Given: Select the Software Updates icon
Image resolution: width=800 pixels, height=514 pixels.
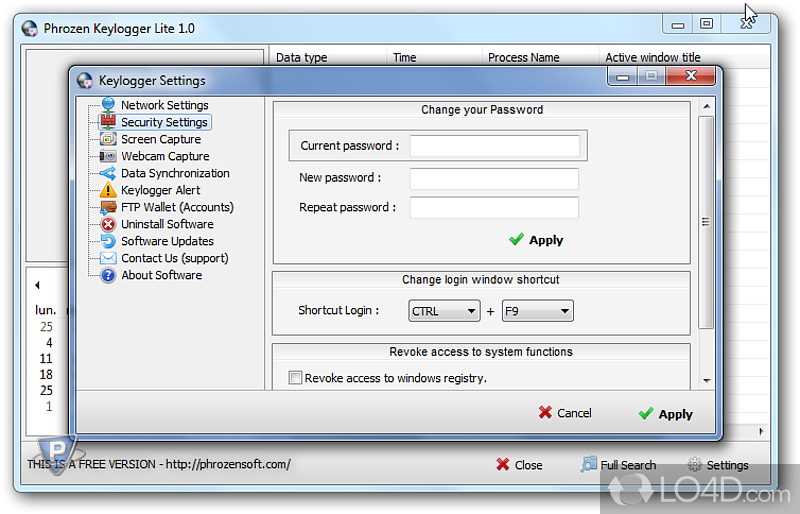Looking at the screenshot, I should (x=108, y=241).
